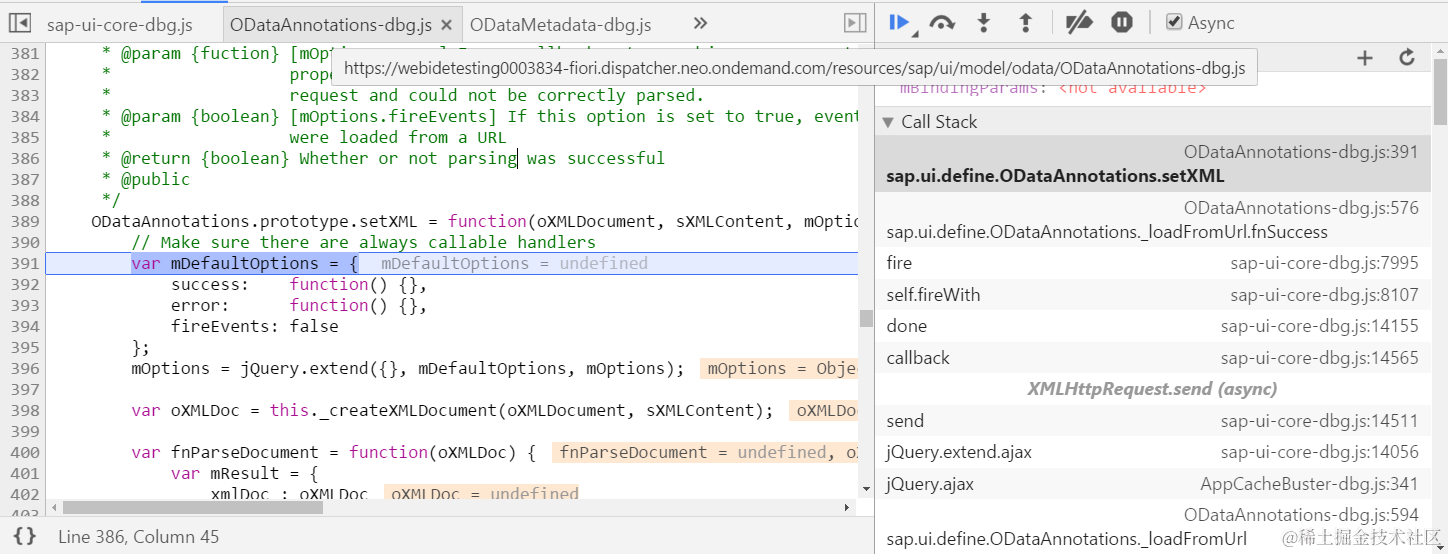The image size is (1448, 554).
Task: Collapse the debugger sidebar pane
Action: (854, 23)
